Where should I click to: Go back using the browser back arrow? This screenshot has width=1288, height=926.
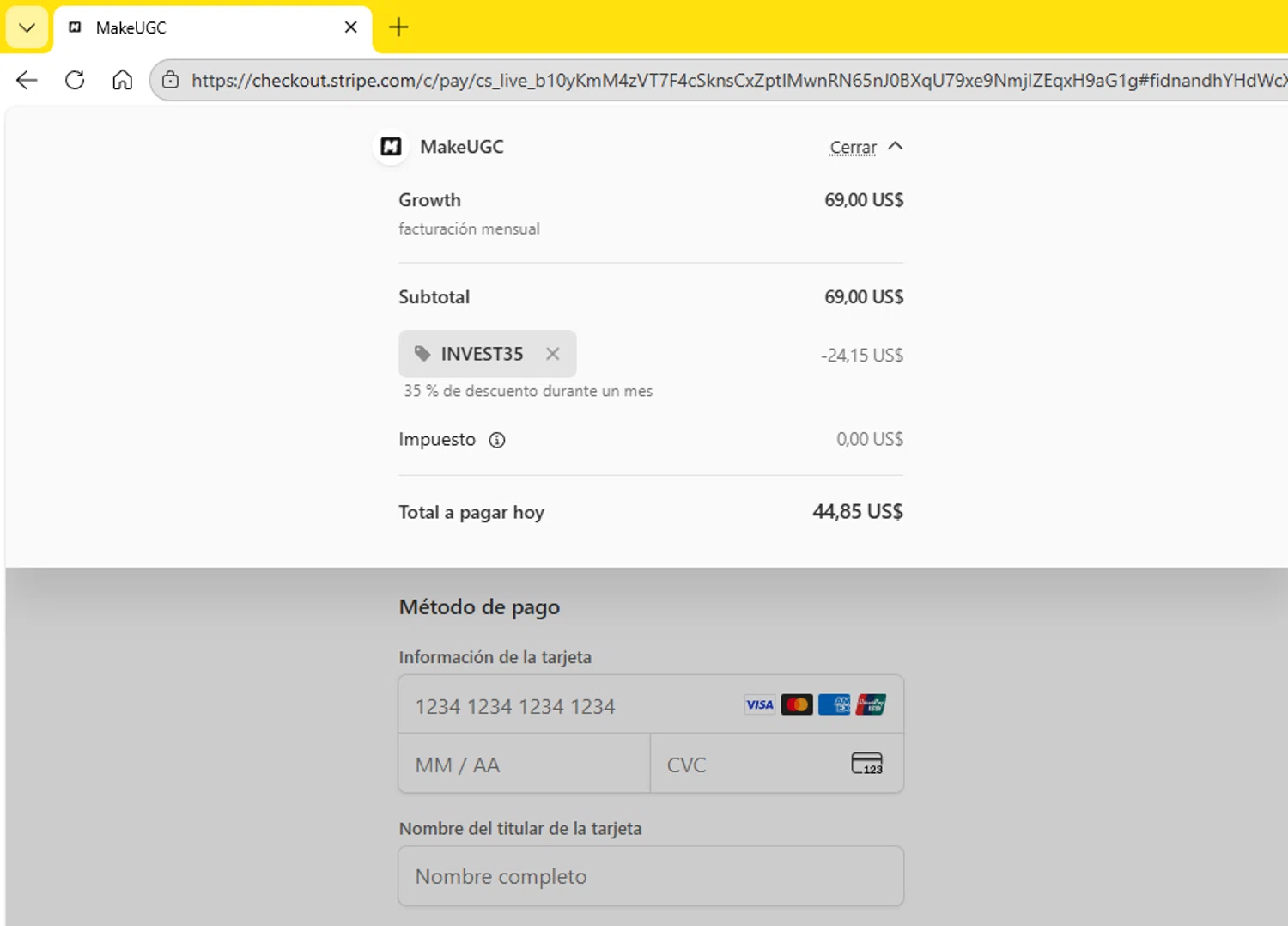pyautogui.click(x=27, y=80)
